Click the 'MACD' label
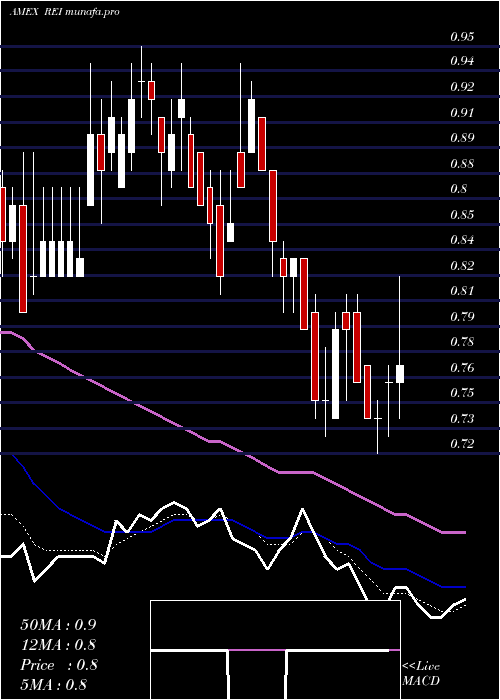This screenshot has width=500, height=700. click(x=421, y=681)
